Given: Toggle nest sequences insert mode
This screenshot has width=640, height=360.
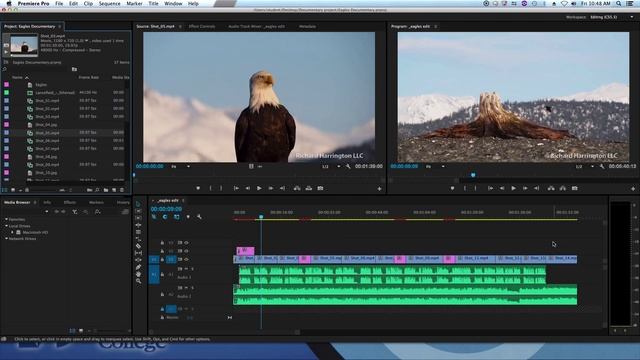Looking at the screenshot, I should (154, 217).
